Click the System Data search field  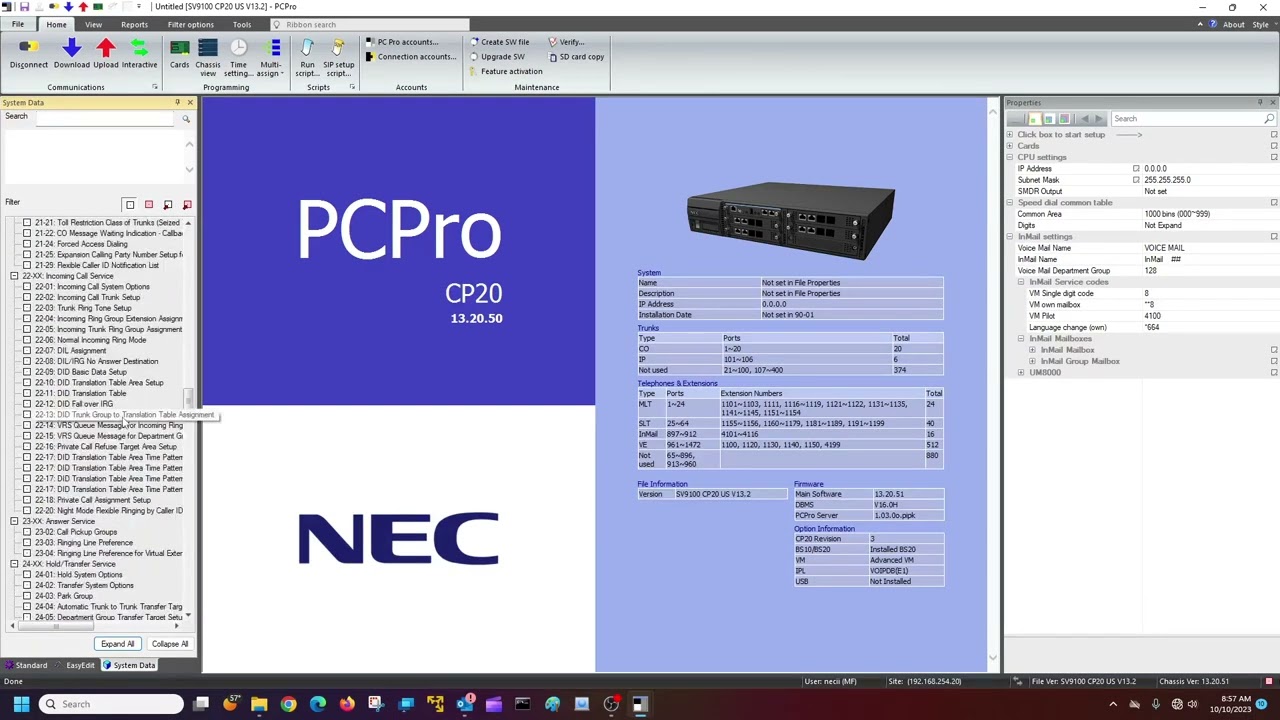107,118
